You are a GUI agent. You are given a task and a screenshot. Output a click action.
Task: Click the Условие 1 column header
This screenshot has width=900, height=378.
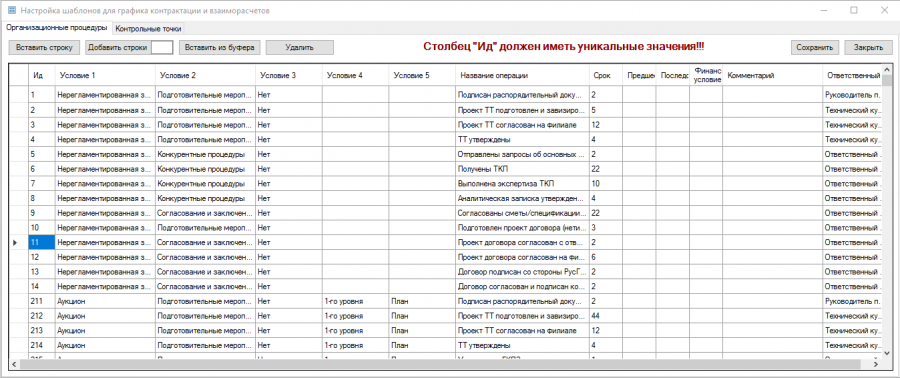[x=104, y=75]
